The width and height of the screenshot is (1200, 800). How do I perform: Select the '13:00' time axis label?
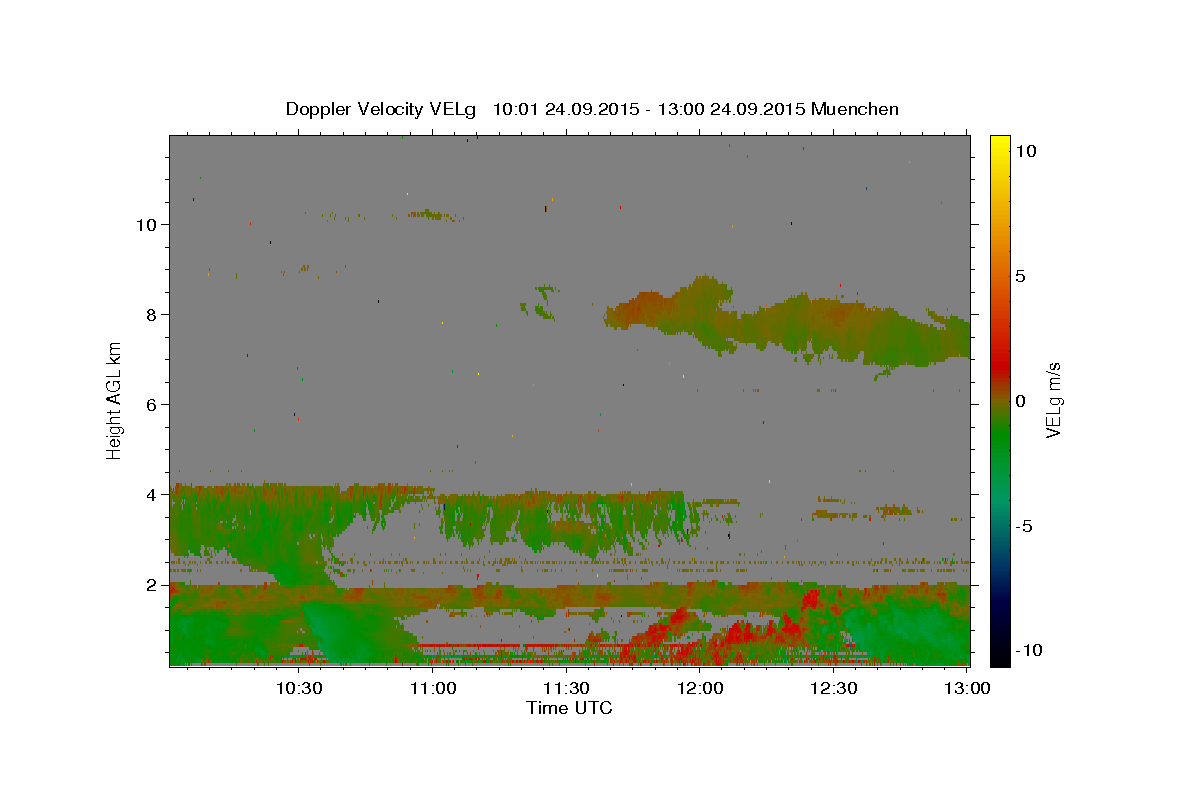967,688
